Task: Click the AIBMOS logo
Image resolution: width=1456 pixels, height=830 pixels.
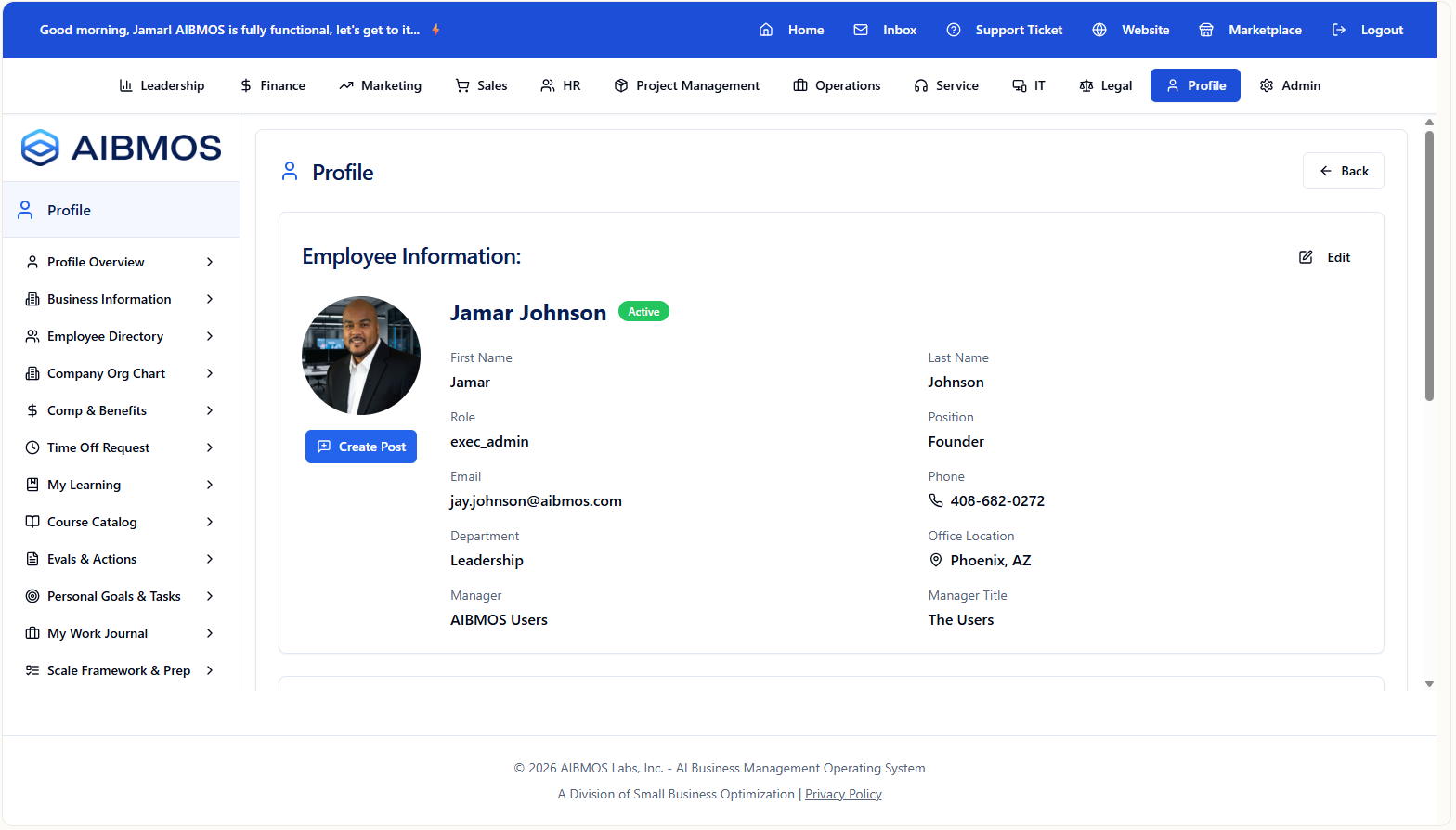Action: point(121,148)
